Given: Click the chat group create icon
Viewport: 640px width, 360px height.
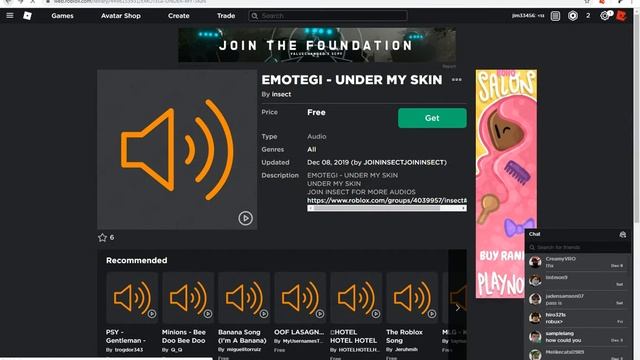Looking at the screenshot, I should pyautogui.click(x=622, y=234).
